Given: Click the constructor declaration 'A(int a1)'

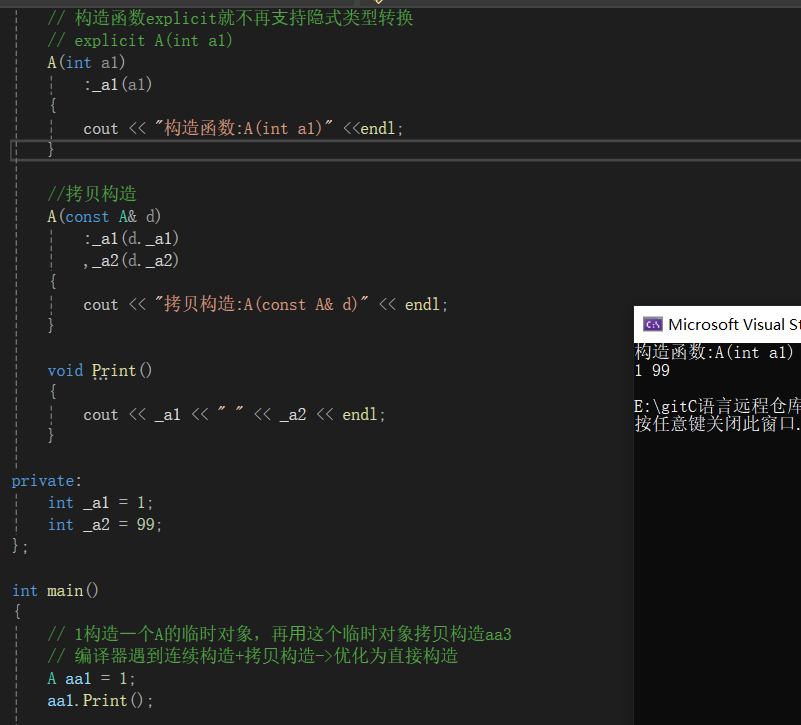Looking at the screenshot, I should (x=86, y=62).
